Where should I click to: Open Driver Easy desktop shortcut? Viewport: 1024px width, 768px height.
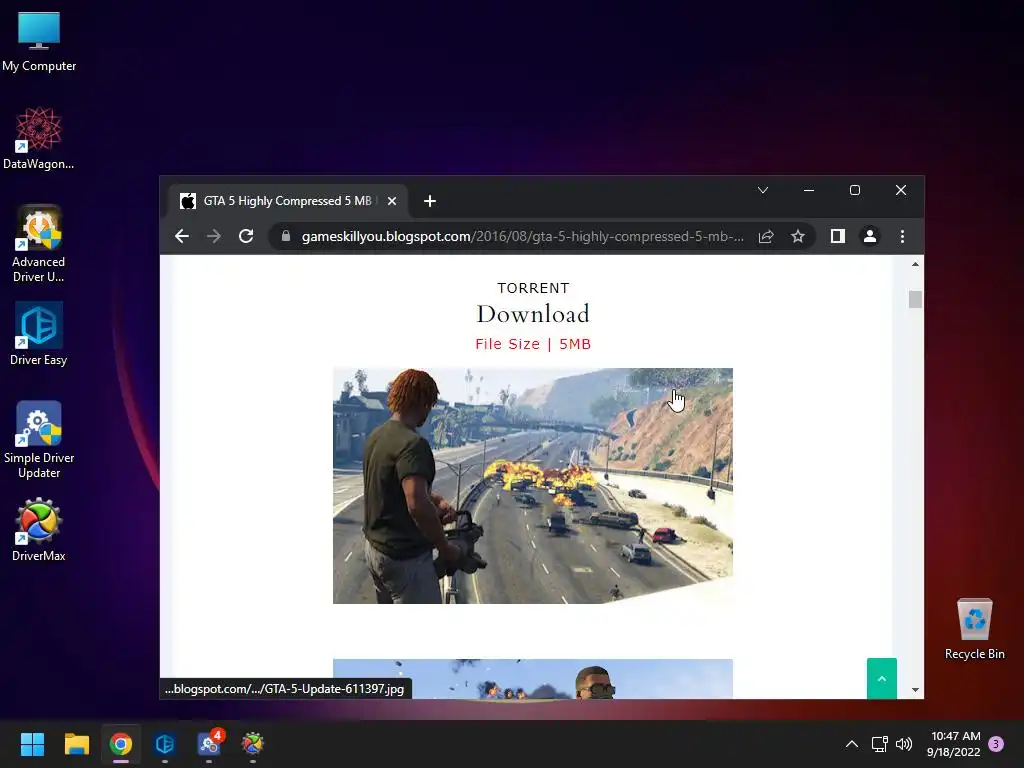point(39,334)
